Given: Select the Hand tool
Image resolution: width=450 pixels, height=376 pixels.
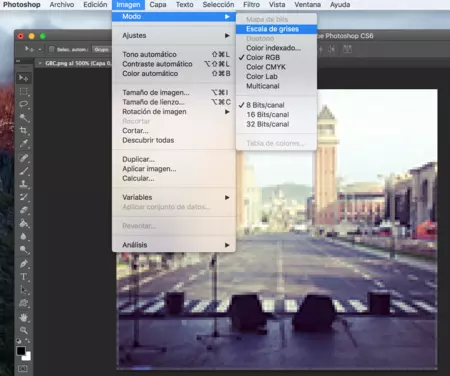Looking at the screenshot, I should point(23,317).
